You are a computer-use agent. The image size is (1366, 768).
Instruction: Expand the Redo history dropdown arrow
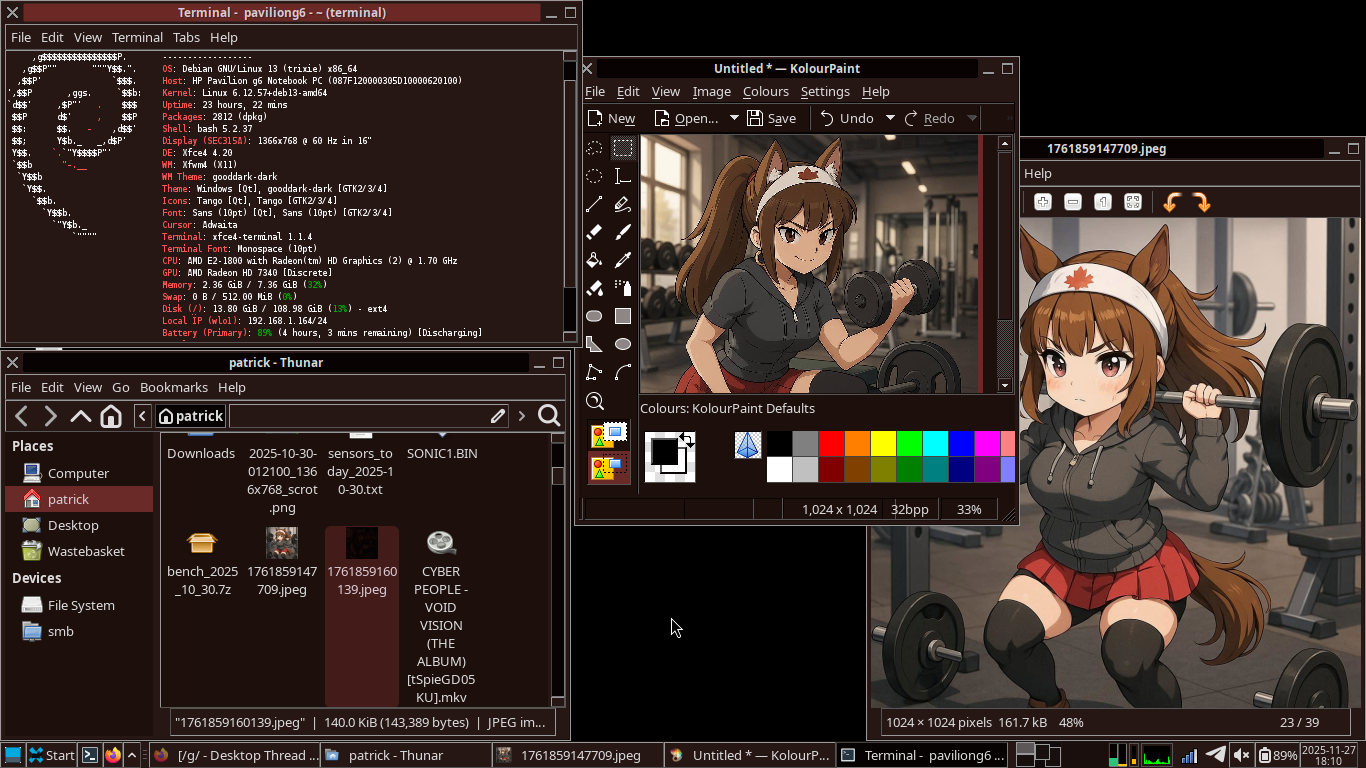point(972,118)
